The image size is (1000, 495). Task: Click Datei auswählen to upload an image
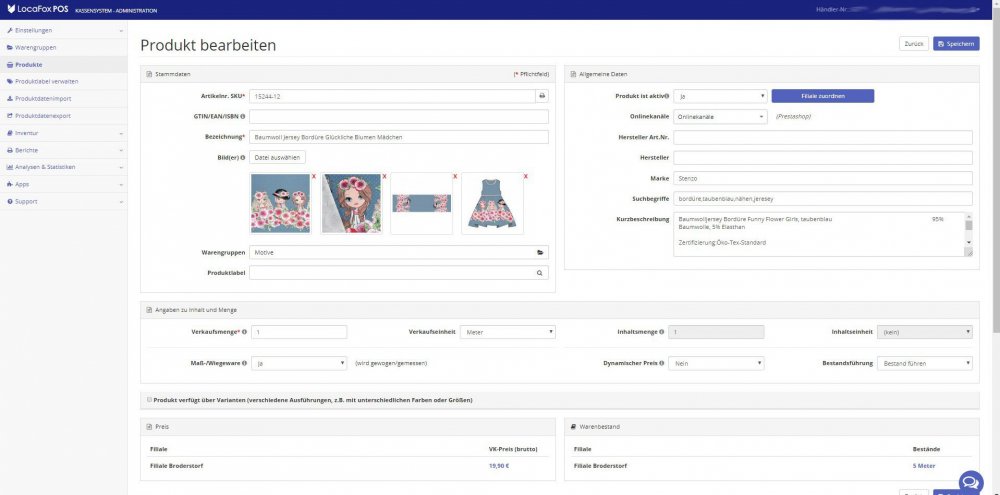point(277,157)
